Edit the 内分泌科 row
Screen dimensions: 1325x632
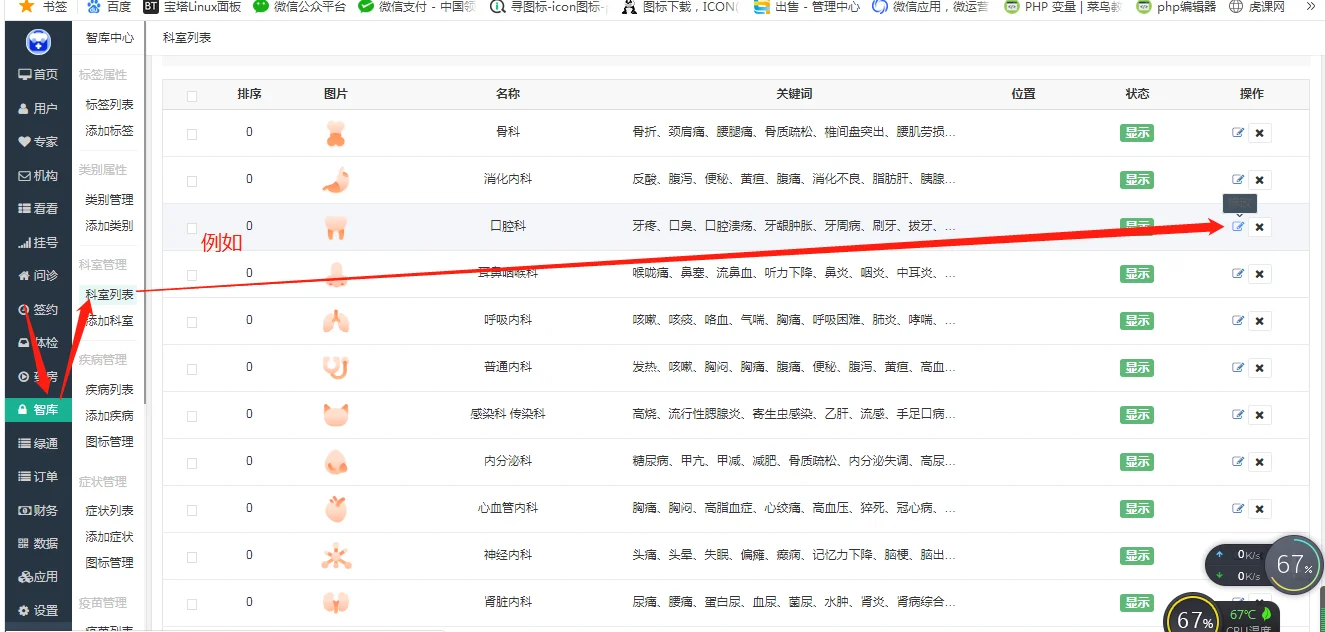(x=1238, y=462)
